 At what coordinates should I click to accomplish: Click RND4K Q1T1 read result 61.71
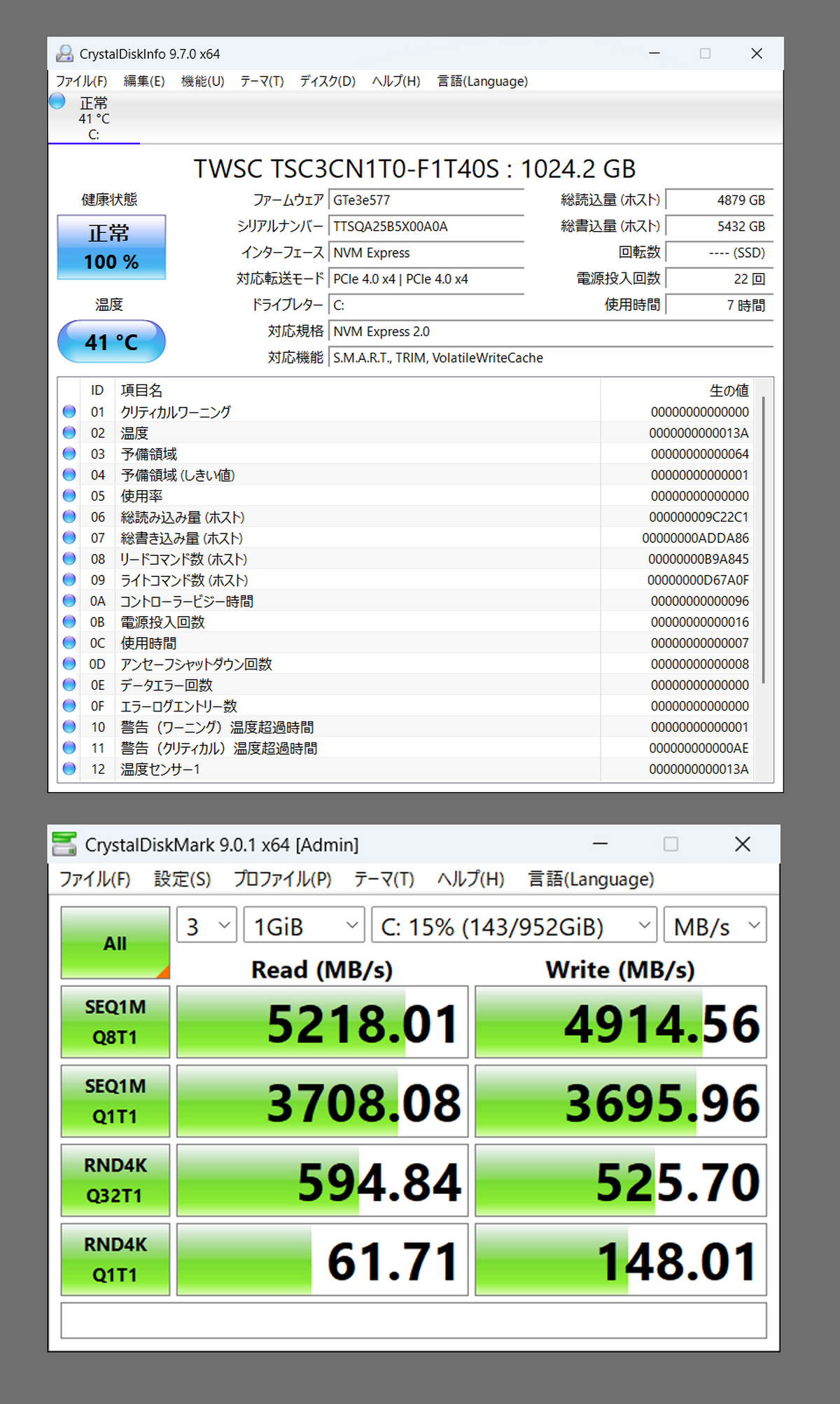[x=322, y=1259]
